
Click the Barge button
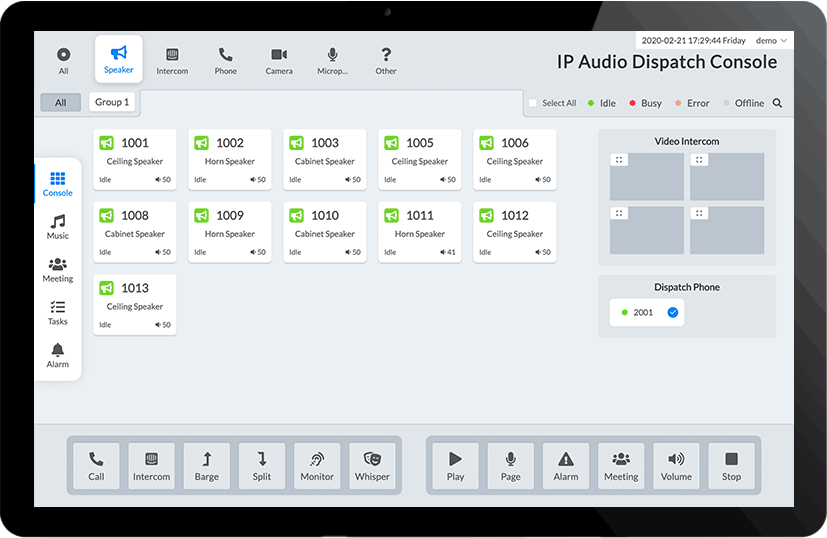[207, 466]
